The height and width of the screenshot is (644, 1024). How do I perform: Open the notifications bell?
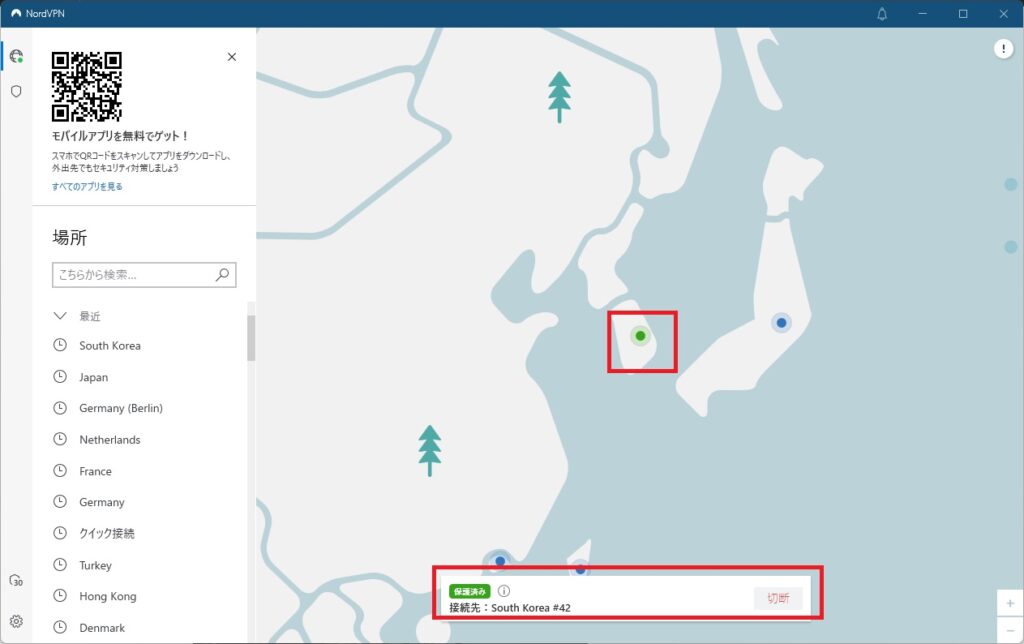coord(882,14)
